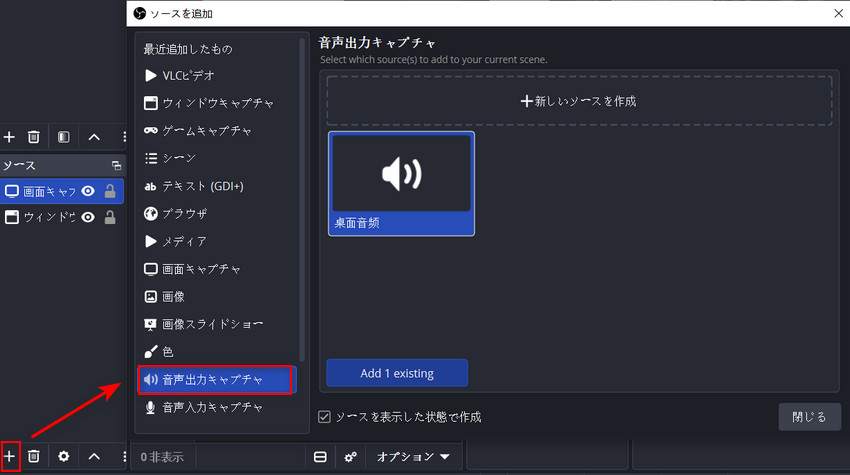This screenshot has height=475, width=850.
Task: Toggle visibility eye of 画面キャプチャ source
Action: coord(88,191)
